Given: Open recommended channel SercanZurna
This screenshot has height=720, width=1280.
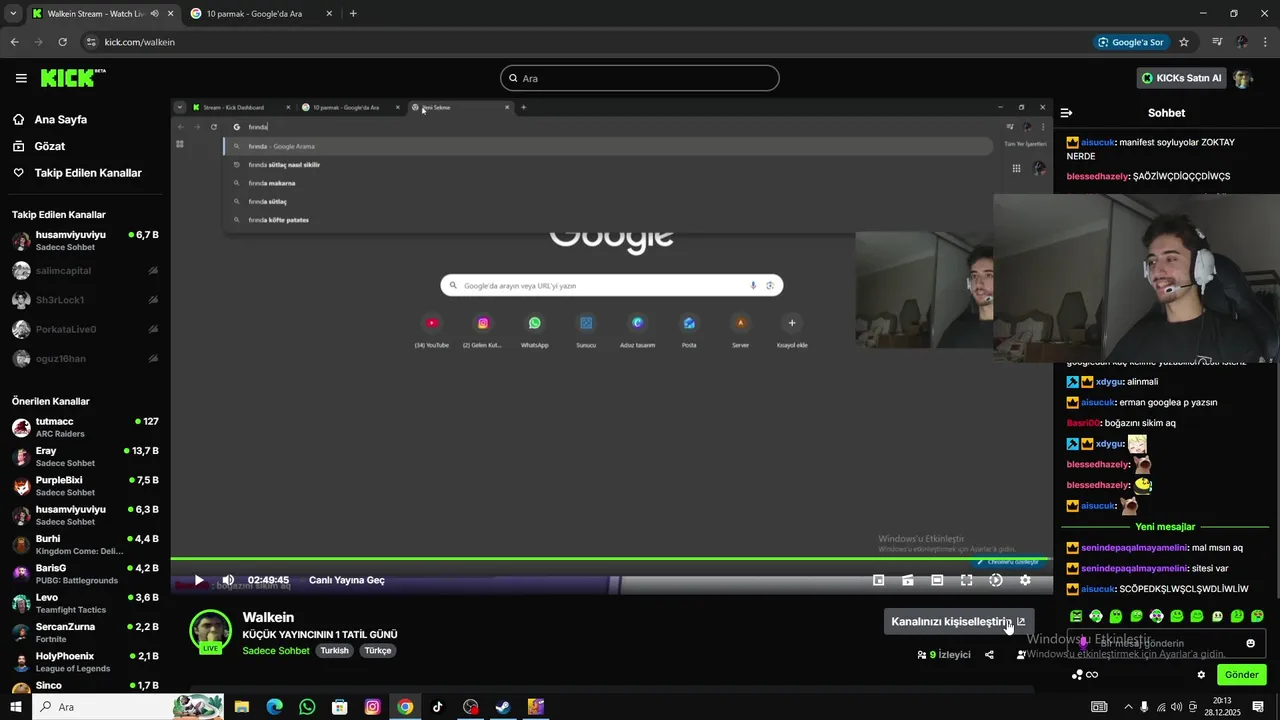Looking at the screenshot, I should (85, 633).
